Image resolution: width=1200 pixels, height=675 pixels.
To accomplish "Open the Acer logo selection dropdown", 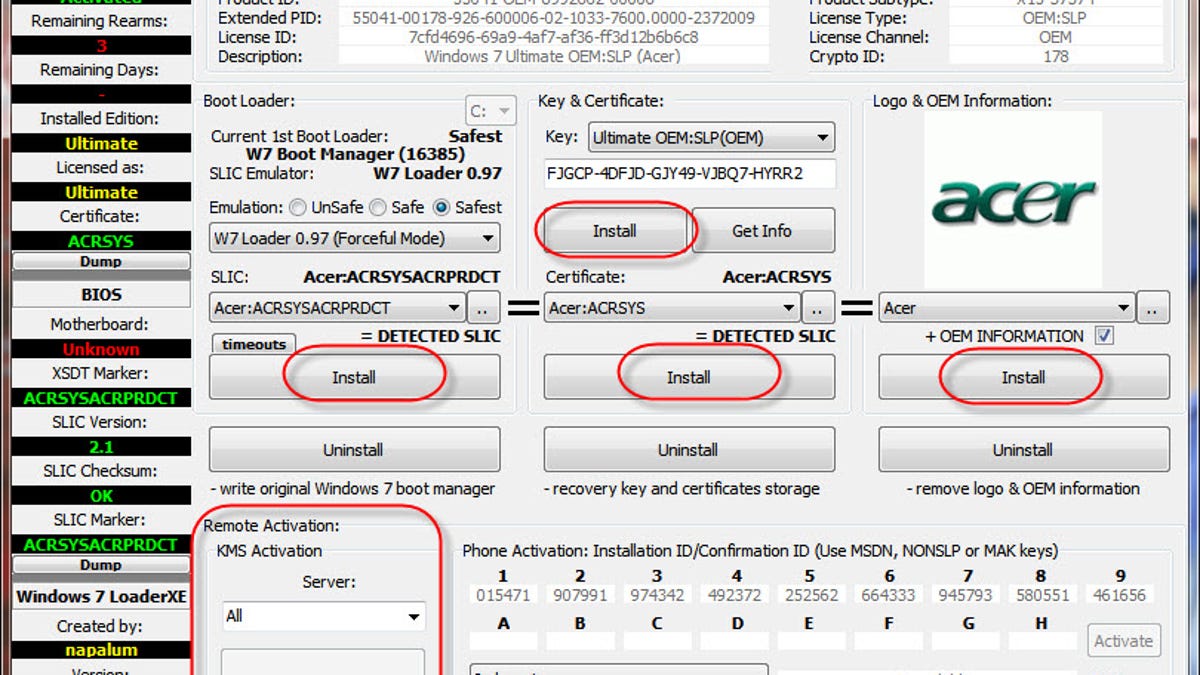I will 1008,308.
